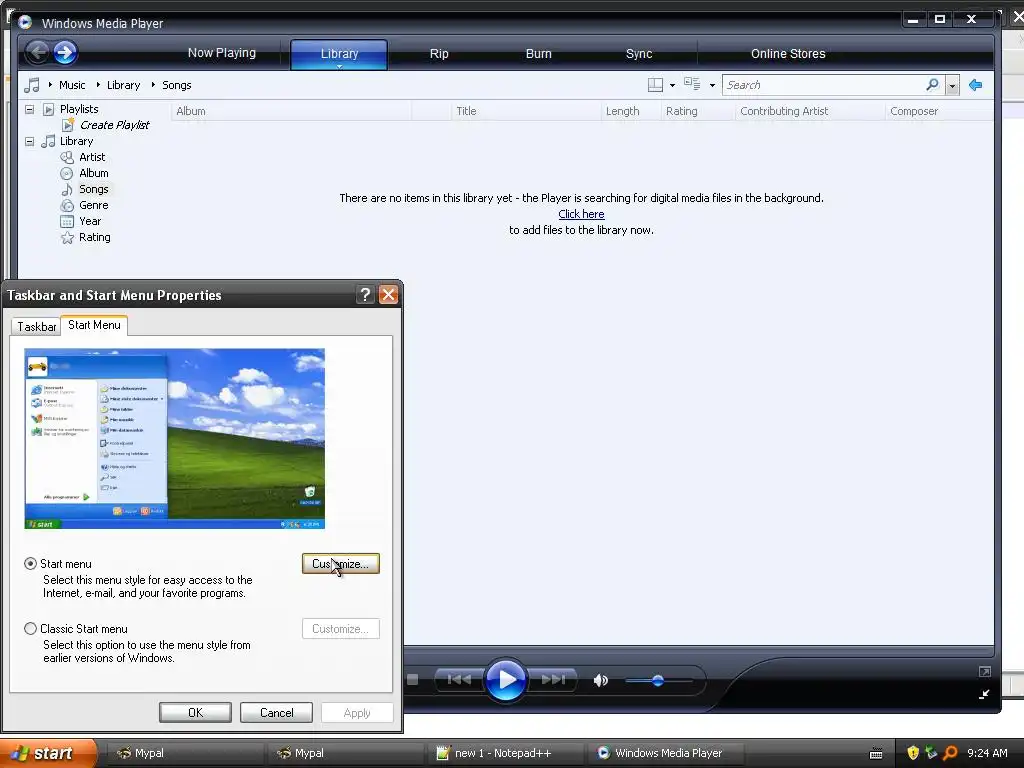Viewport: 1024px width, 768px height.
Task: Open the Online Stores tab
Action: tap(788, 54)
